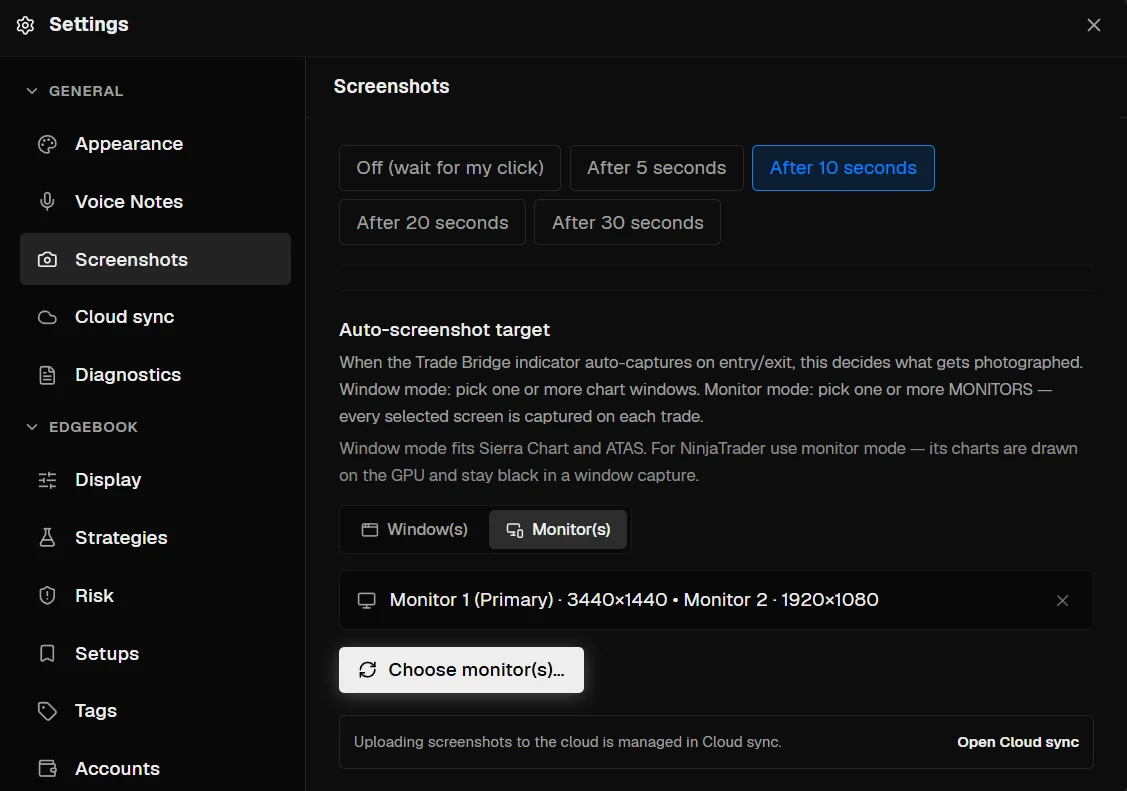Screen dimensions: 1127x791
Task: Open the Risk settings page
Action: pyautogui.click(x=155, y=596)
